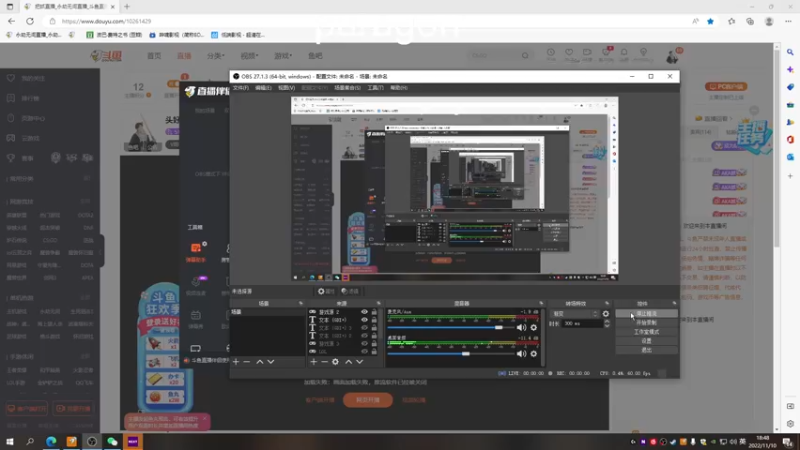Toggle visibility of second source 文本 (GDI+)
Image resolution: width=800 pixels, height=450 pixels.
[364, 320]
